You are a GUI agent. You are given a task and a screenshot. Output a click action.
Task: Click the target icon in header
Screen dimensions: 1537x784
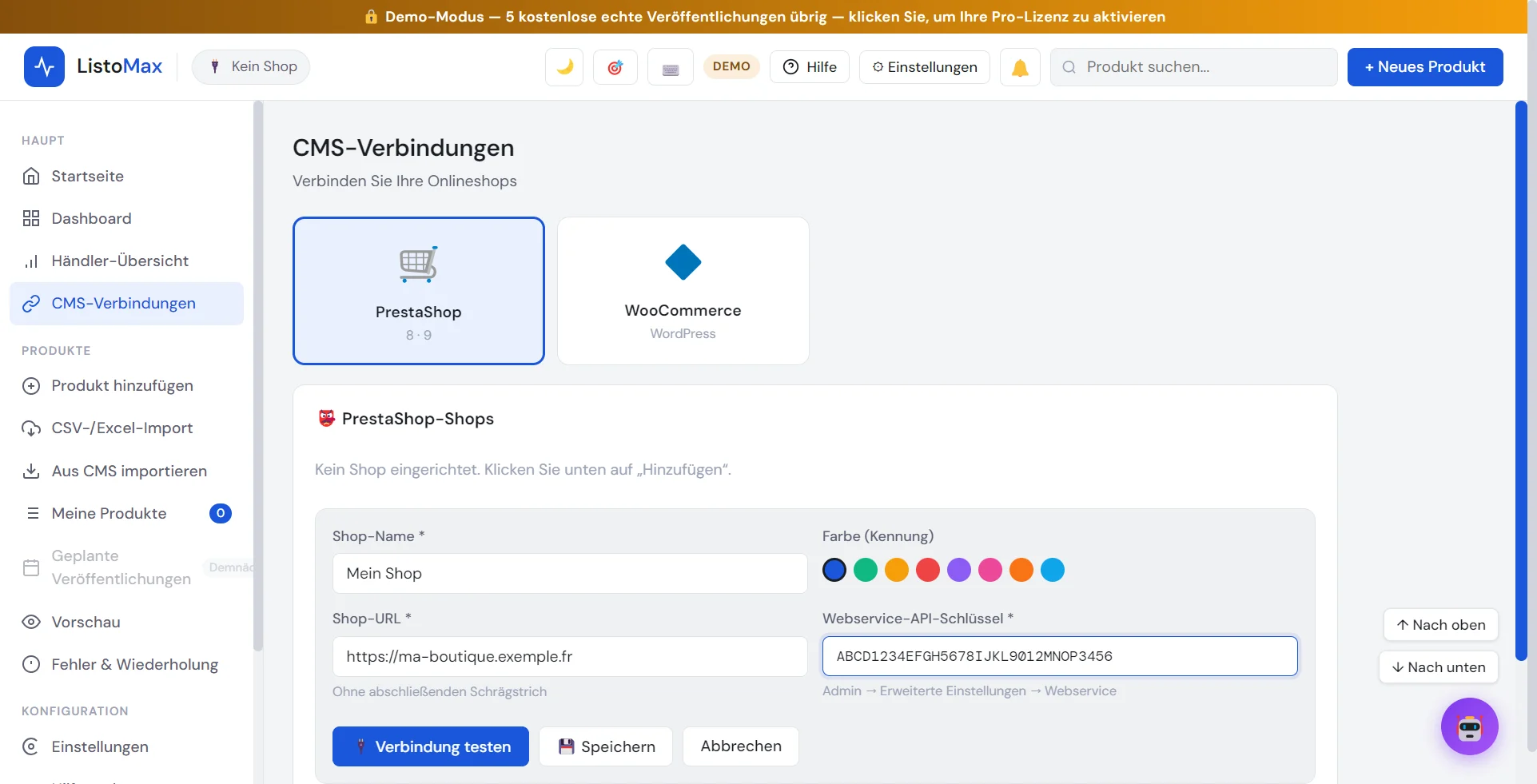pyautogui.click(x=615, y=67)
